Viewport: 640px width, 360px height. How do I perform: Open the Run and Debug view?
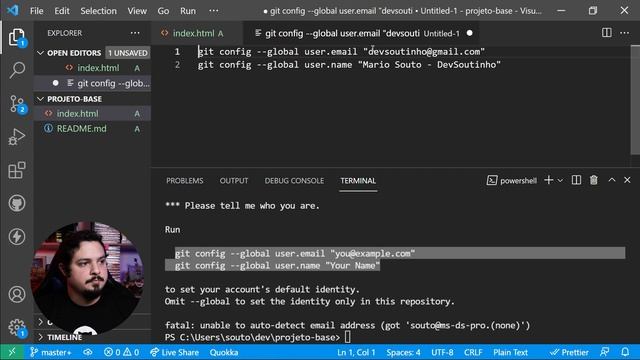point(17,137)
